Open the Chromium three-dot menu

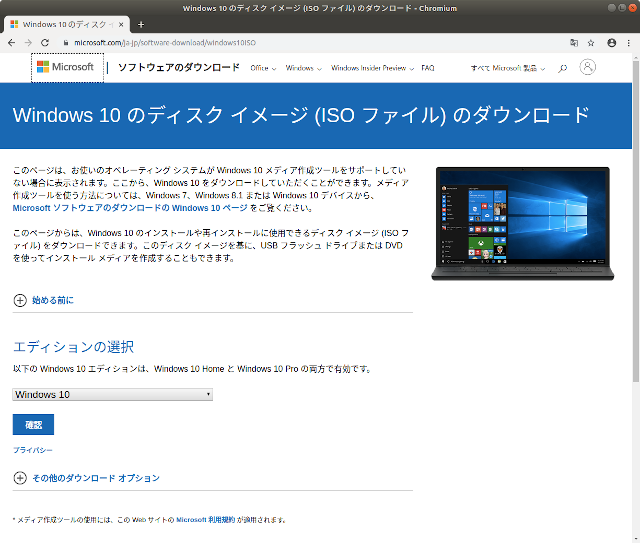coord(629,43)
